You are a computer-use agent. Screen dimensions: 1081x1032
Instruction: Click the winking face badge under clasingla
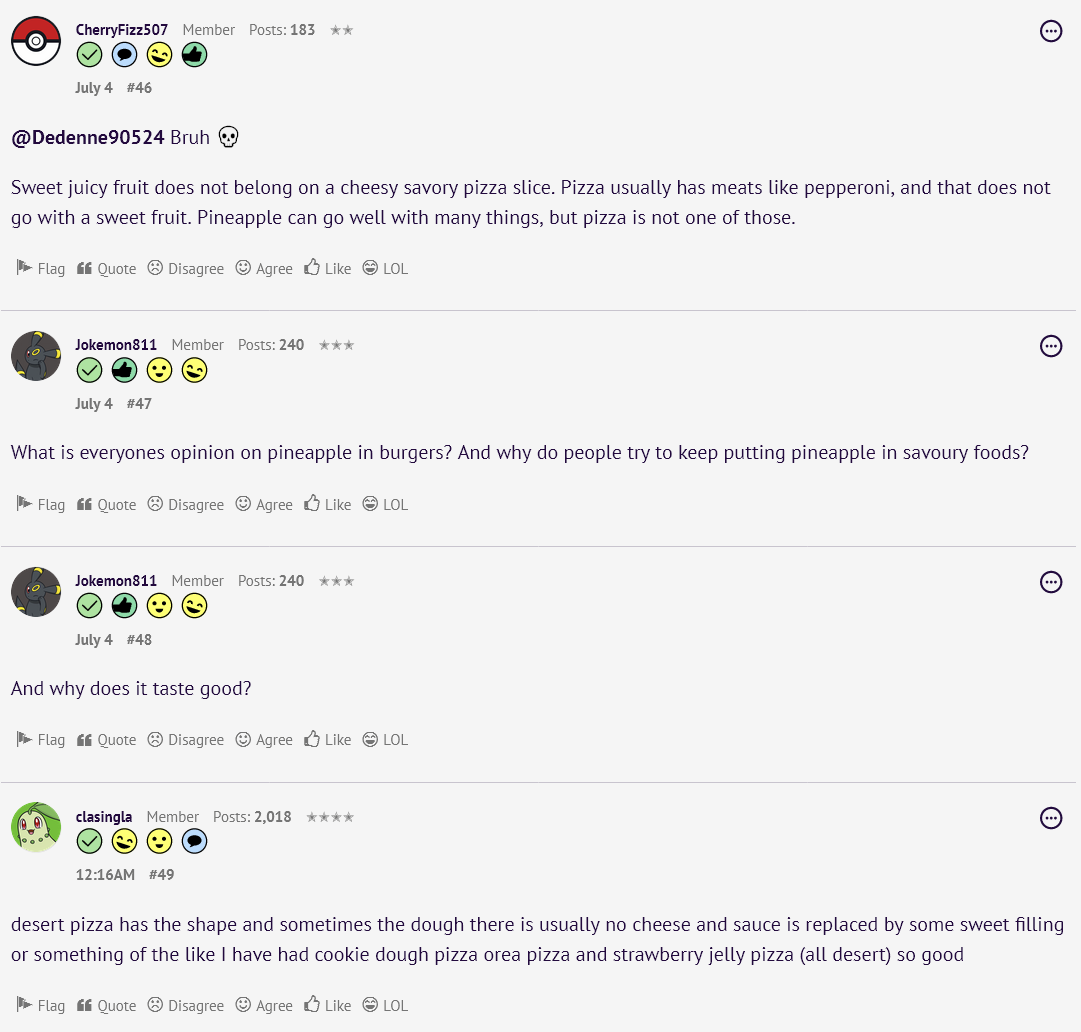coord(125,842)
